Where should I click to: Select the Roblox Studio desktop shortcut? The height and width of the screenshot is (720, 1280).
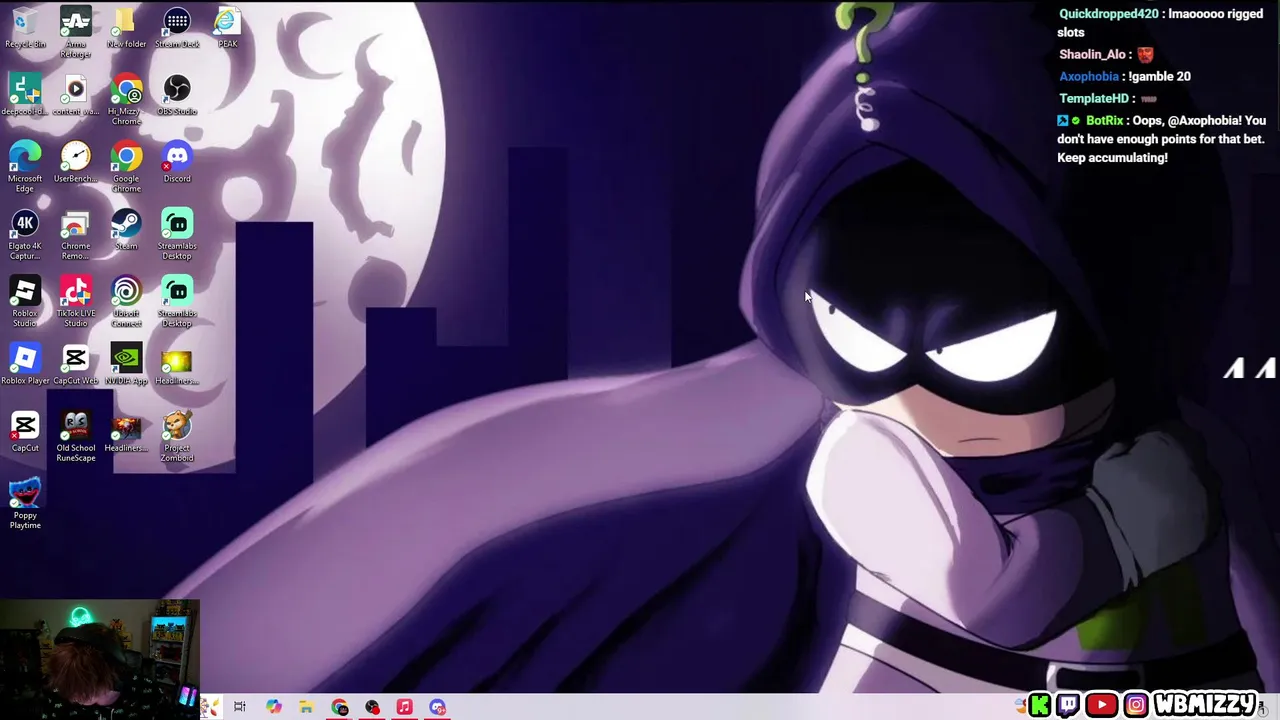click(25, 302)
